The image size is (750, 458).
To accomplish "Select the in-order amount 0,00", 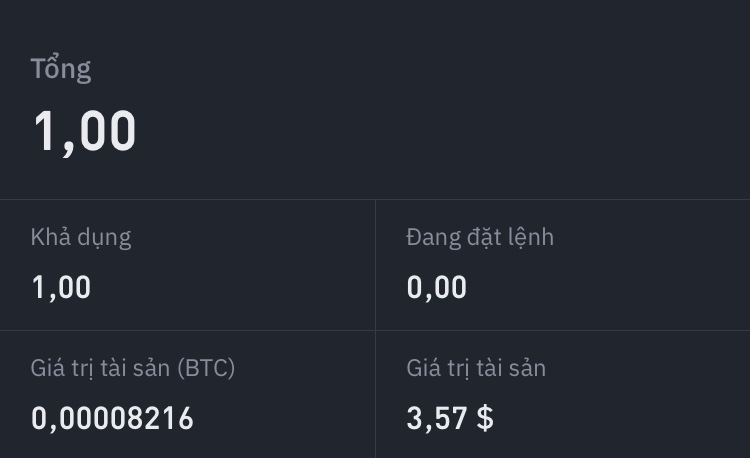I will (437, 288).
